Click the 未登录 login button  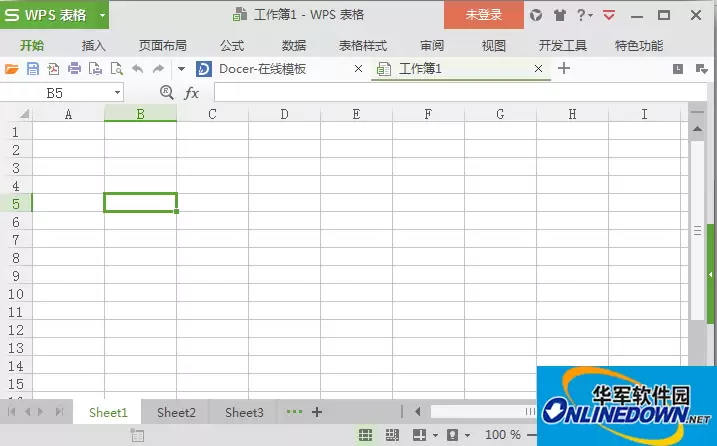click(x=484, y=15)
